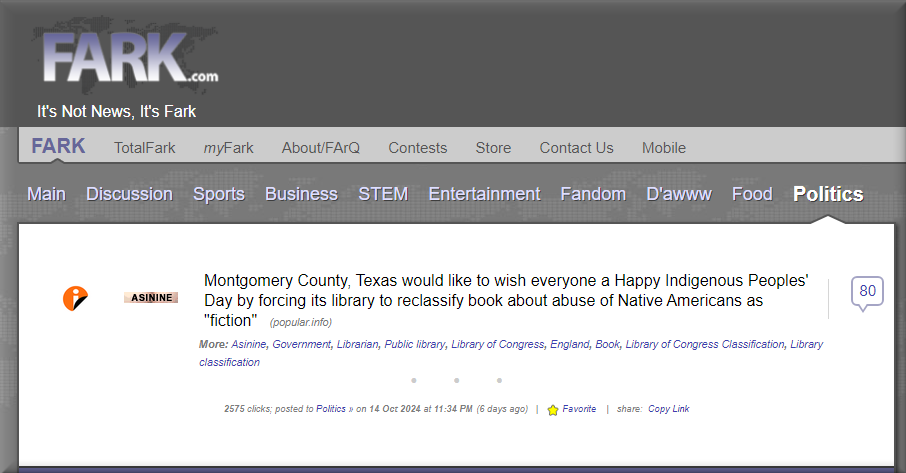Image resolution: width=906 pixels, height=473 pixels.
Task: Click the myFark menu item
Action: (x=228, y=148)
